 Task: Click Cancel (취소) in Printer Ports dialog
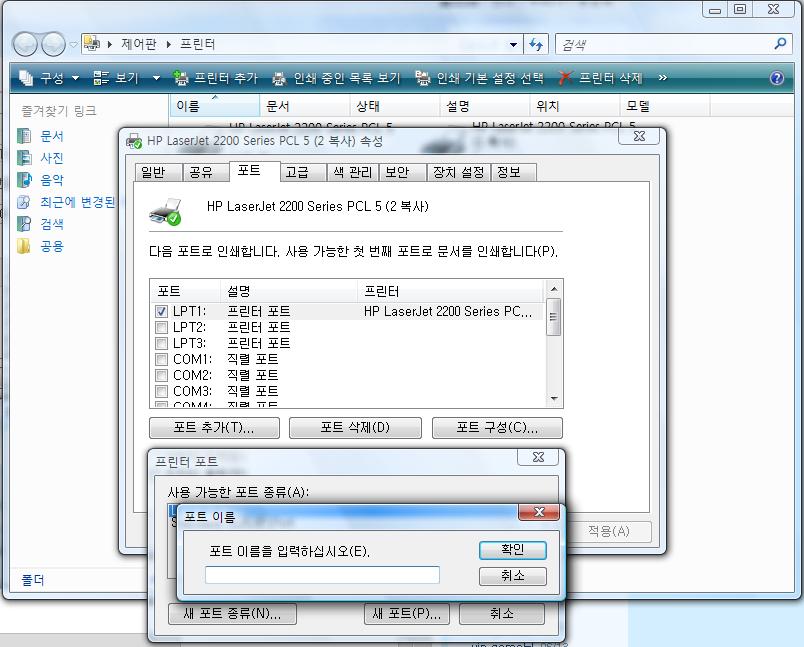[502, 614]
